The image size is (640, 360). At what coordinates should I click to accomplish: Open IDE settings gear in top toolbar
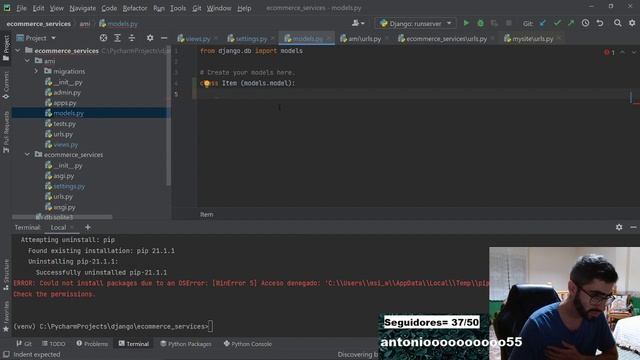(632, 23)
